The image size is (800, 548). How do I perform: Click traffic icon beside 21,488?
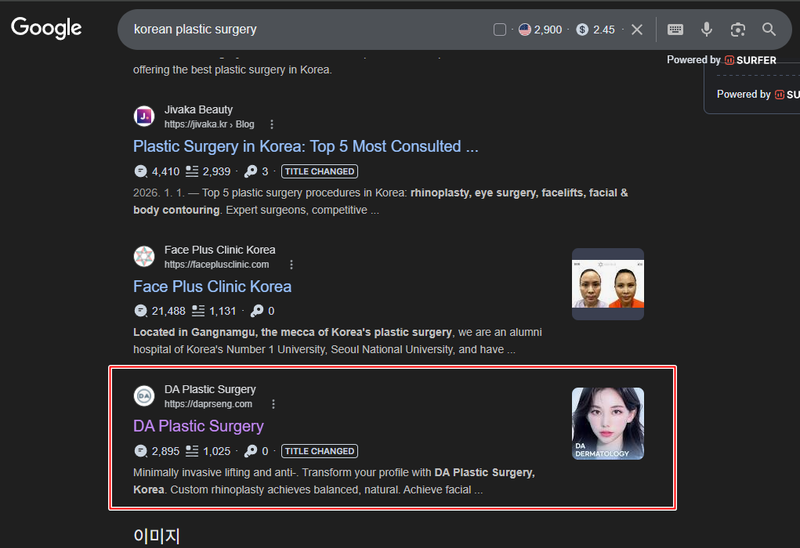coord(140,311)
